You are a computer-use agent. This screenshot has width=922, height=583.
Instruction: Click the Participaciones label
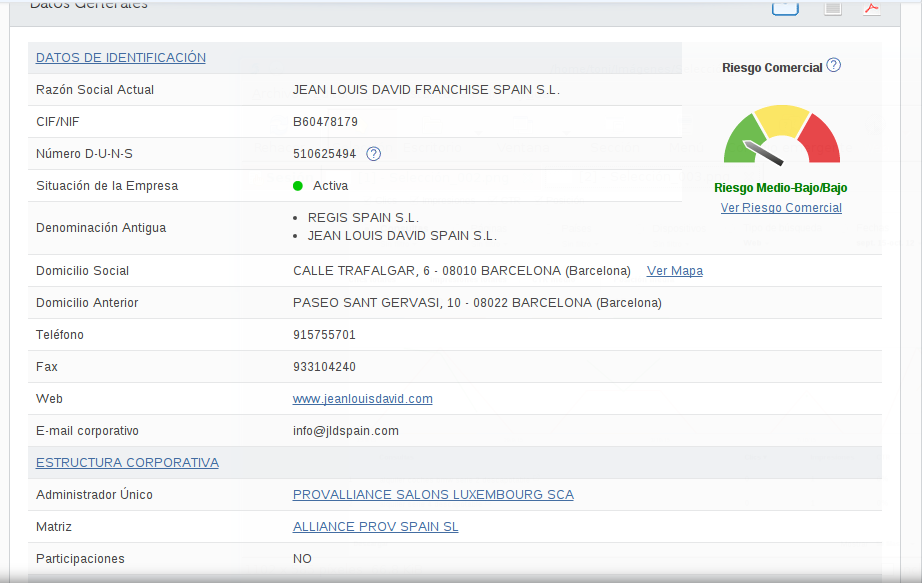click(80, 559)
